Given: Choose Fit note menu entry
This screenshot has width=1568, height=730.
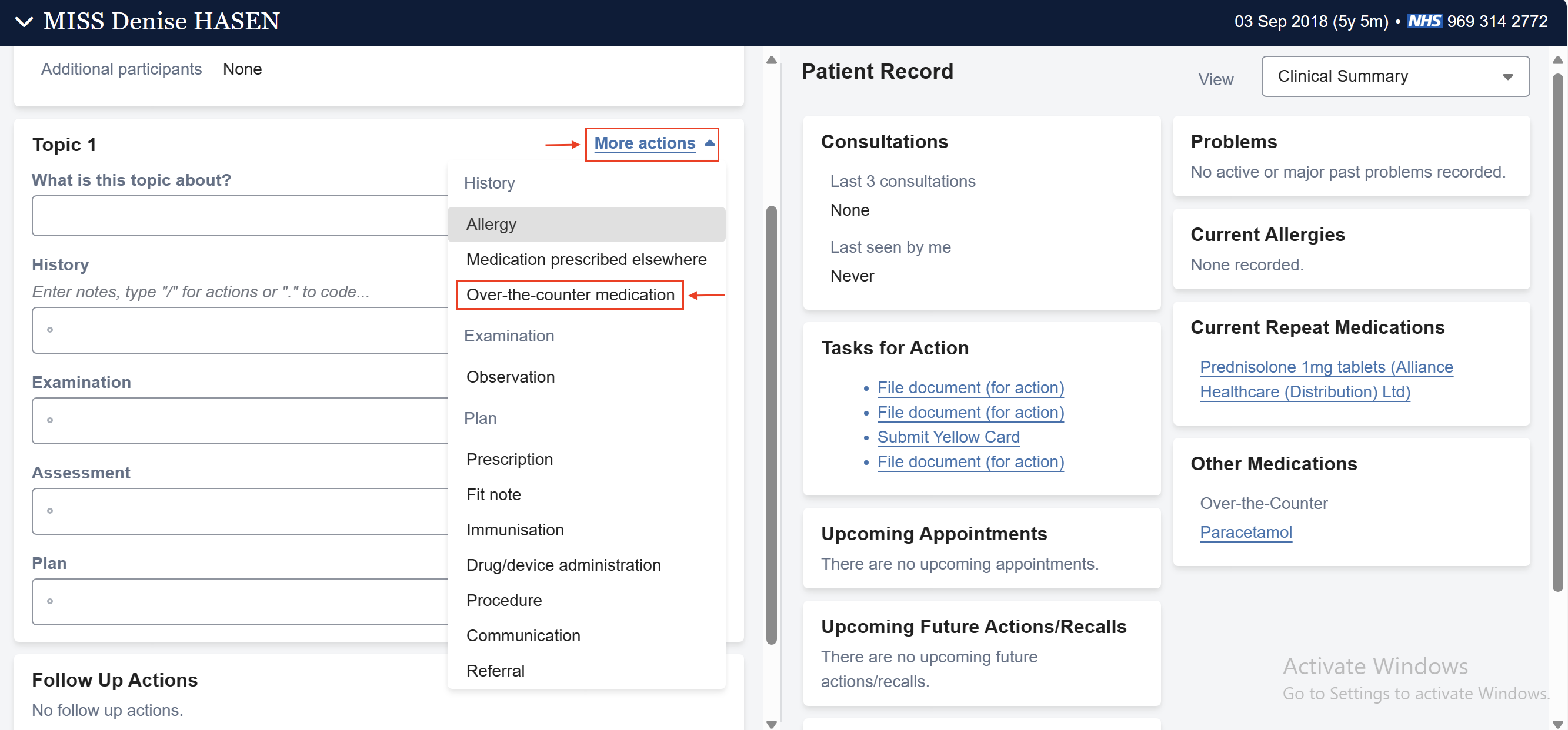Looking at the screenshot, I should click(x=493, y=494).
